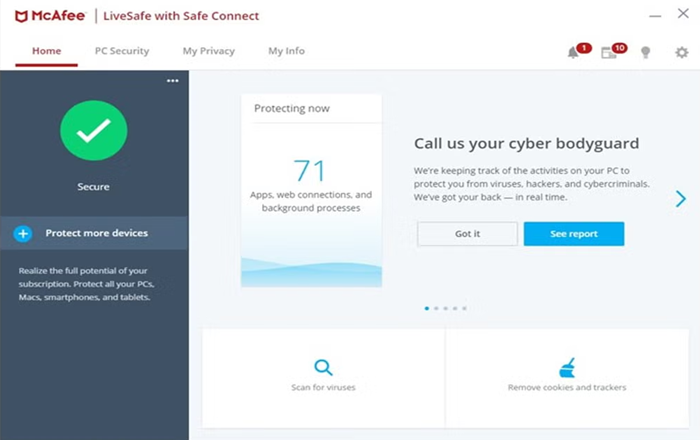Select the third carousel page dot
Image resolution: width=700 pixels, height=440 pixels.
click(446, 308)
